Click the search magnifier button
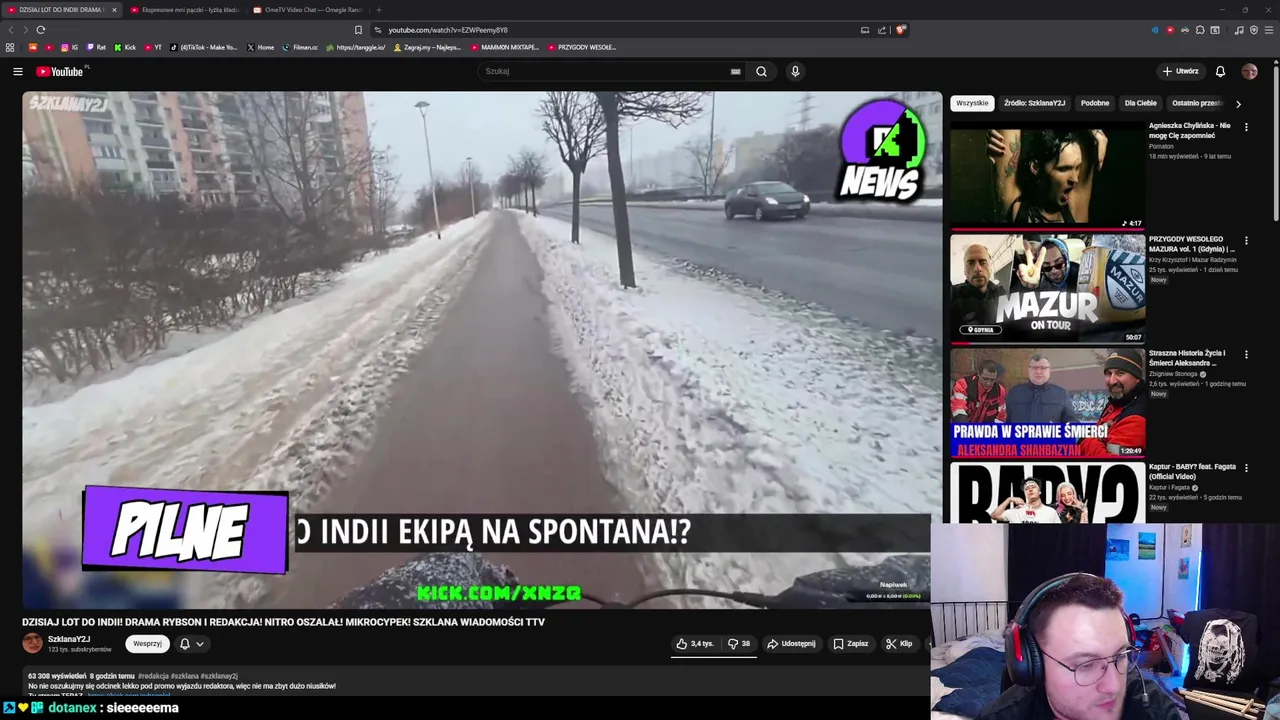Image resolution: width=1280 pixels, height=720 pixels. tap(761, 71)
